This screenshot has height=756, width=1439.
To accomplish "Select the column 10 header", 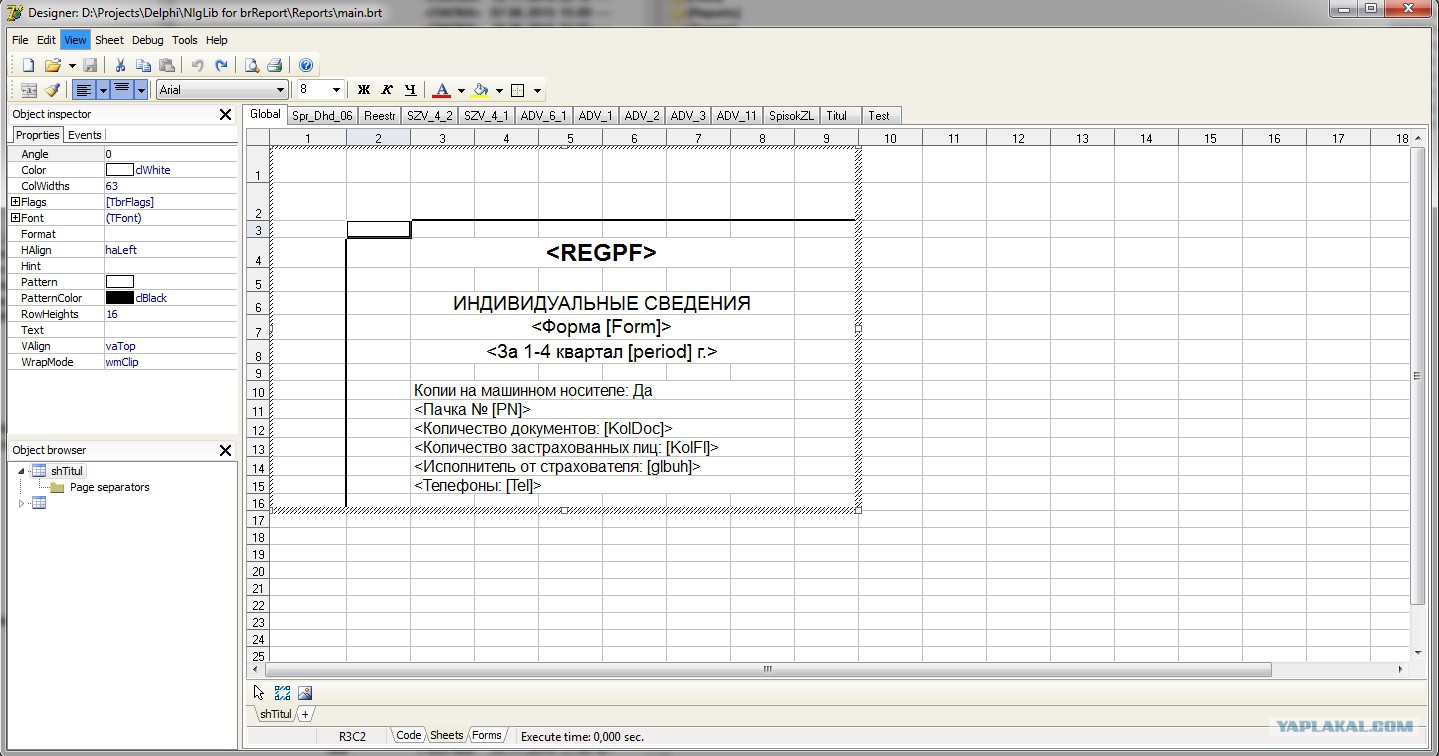I will [889, 138].
